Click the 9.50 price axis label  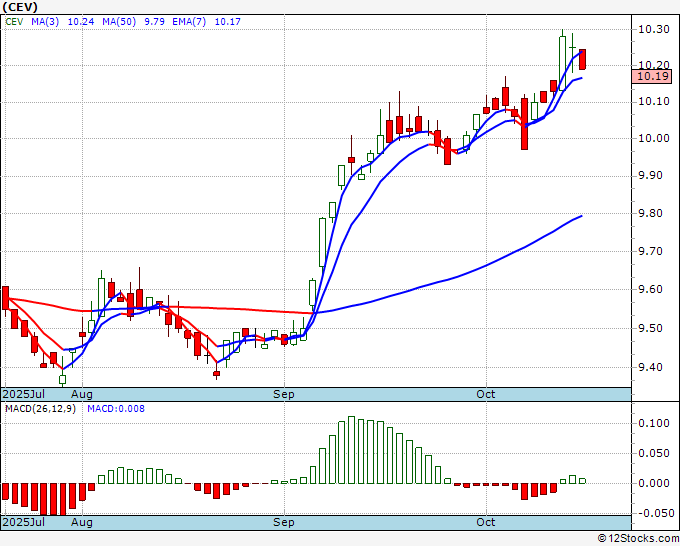tap(653, 328)
